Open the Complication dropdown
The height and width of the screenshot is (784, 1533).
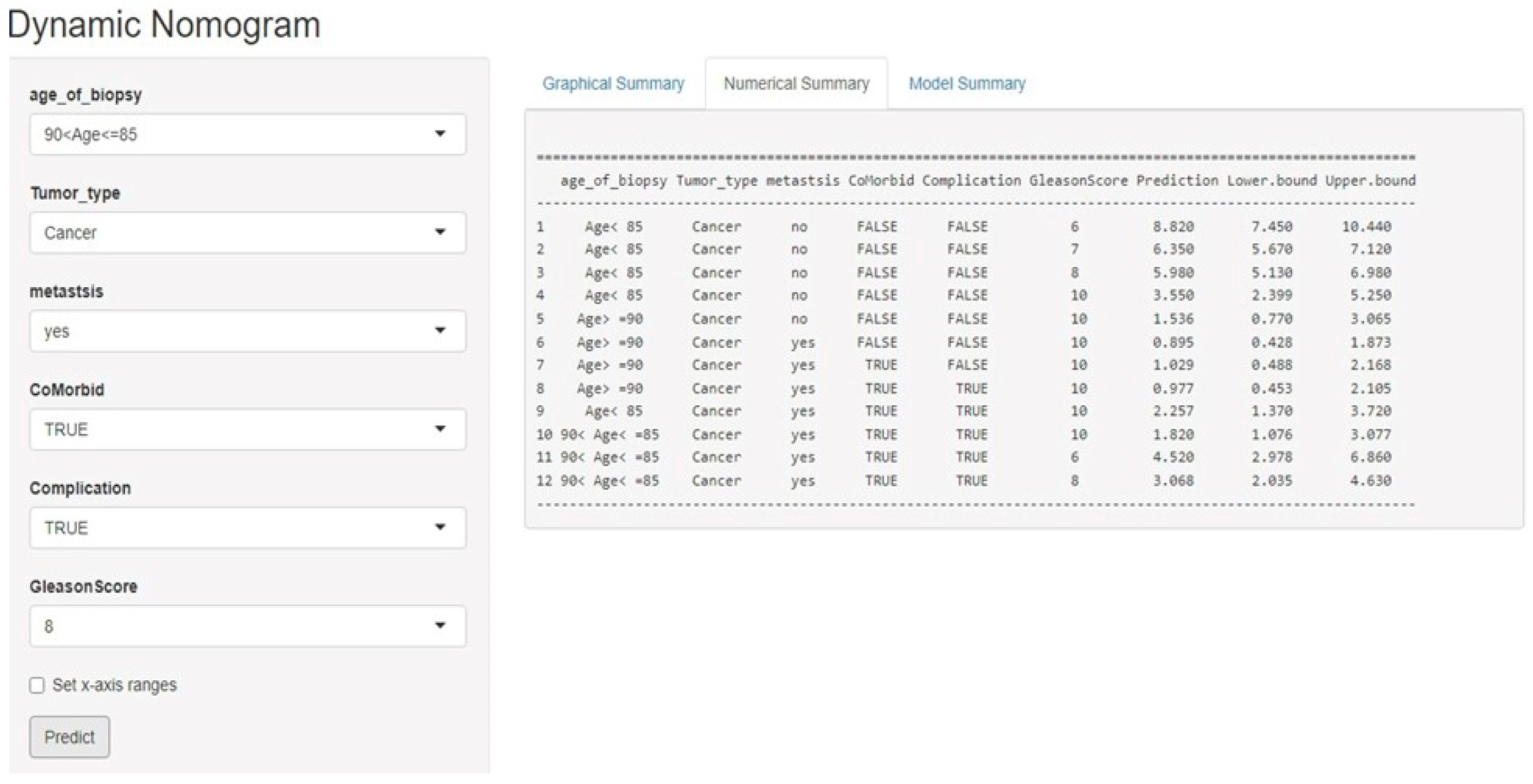click(247, 528)
